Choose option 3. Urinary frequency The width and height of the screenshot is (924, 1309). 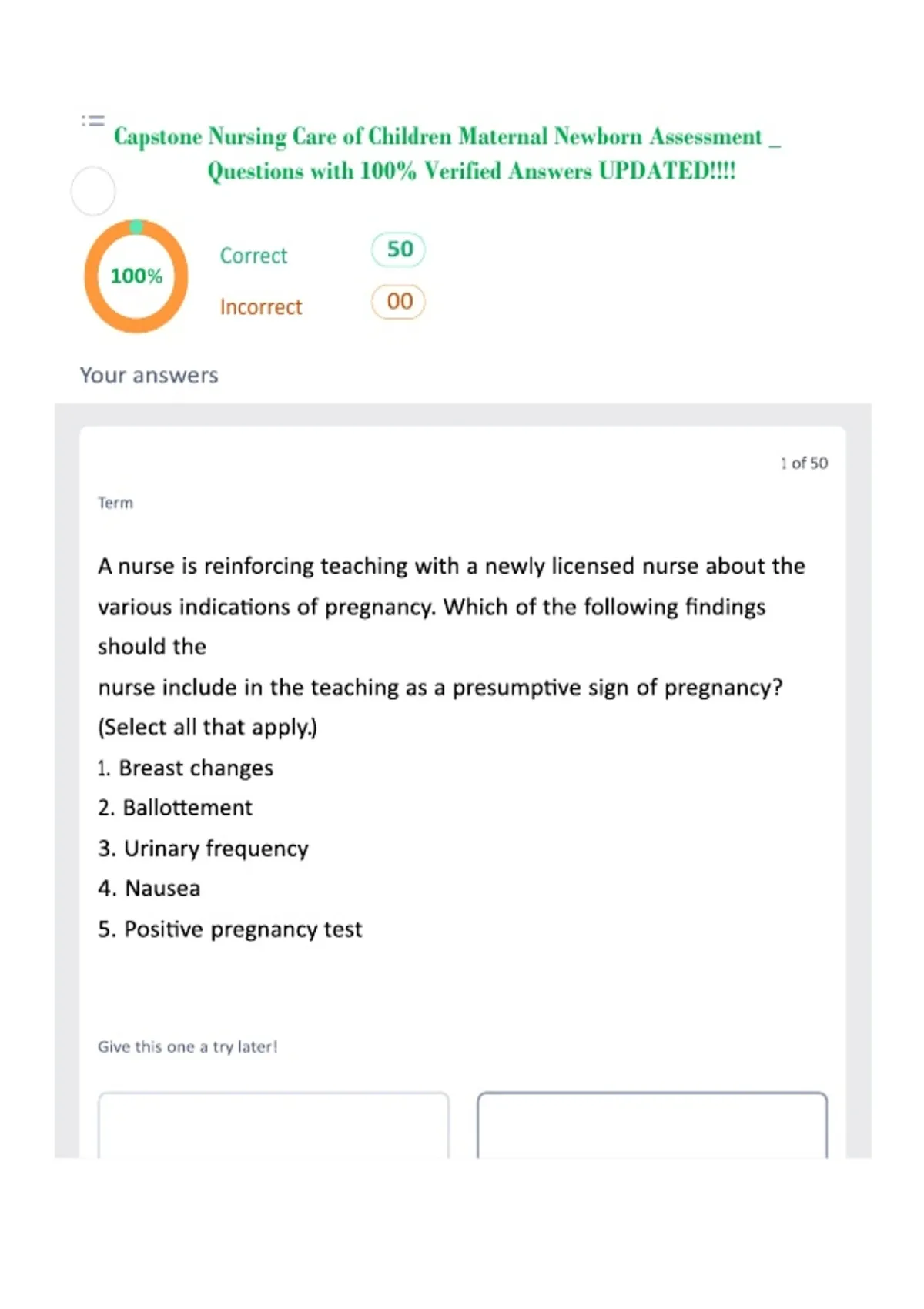pyautogui.click(x=203, y=849)
